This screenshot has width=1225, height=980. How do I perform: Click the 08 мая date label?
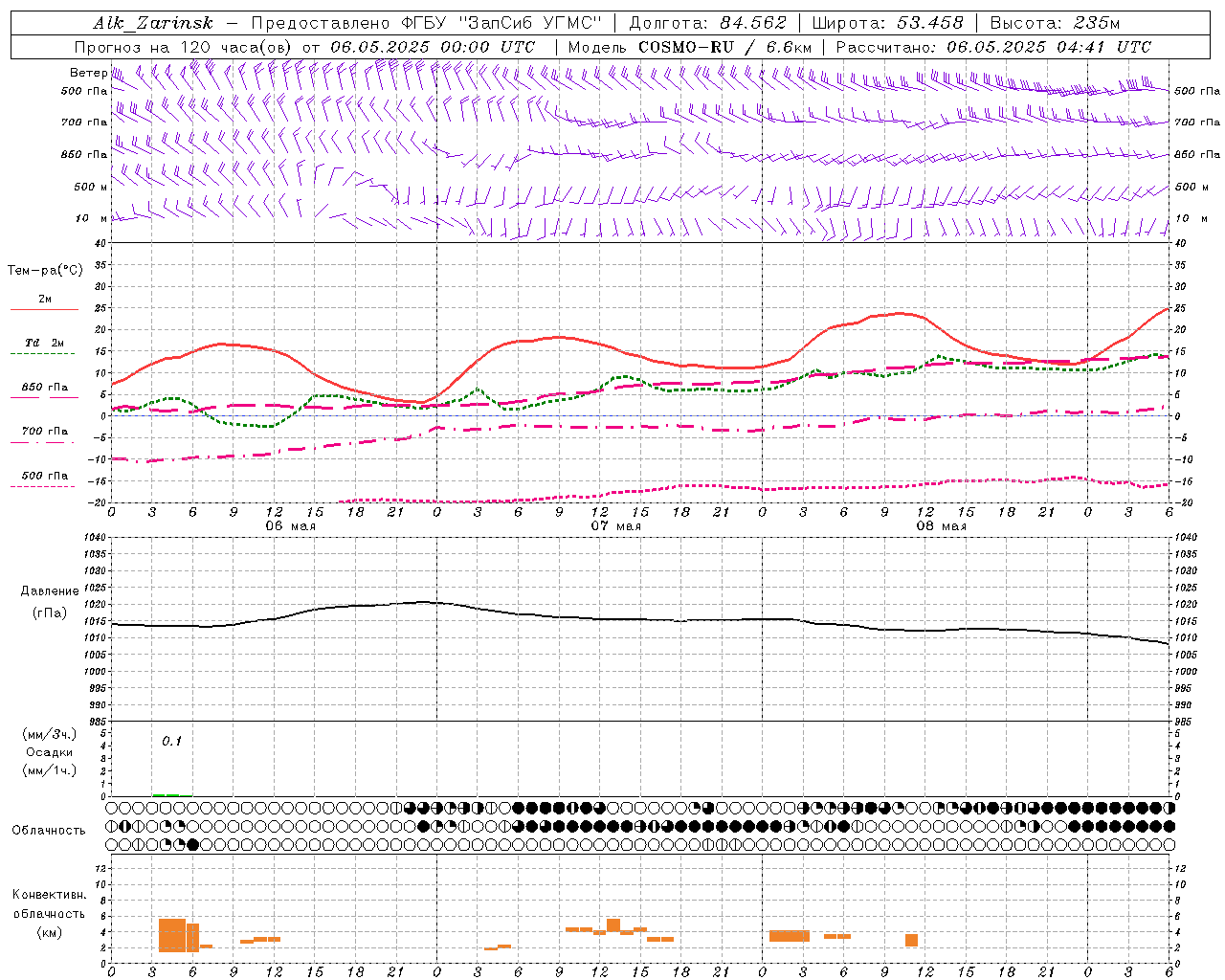pos(941,526)
